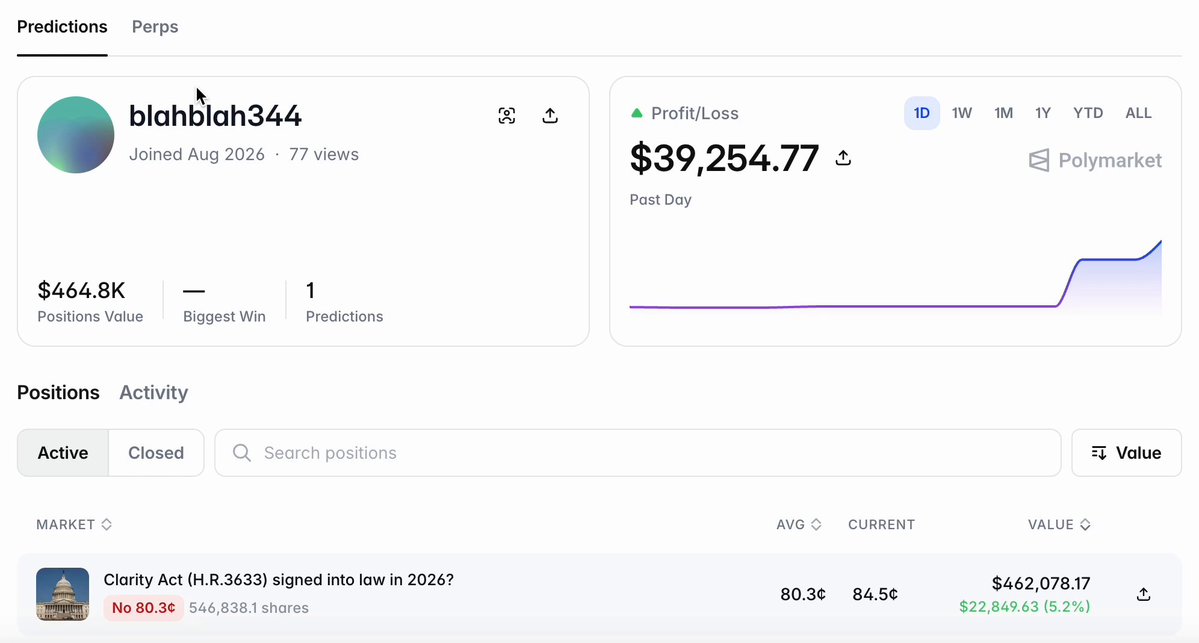Click the Past Day label
This screenshot has height=643, width=1199.
(x=661, y=200)
